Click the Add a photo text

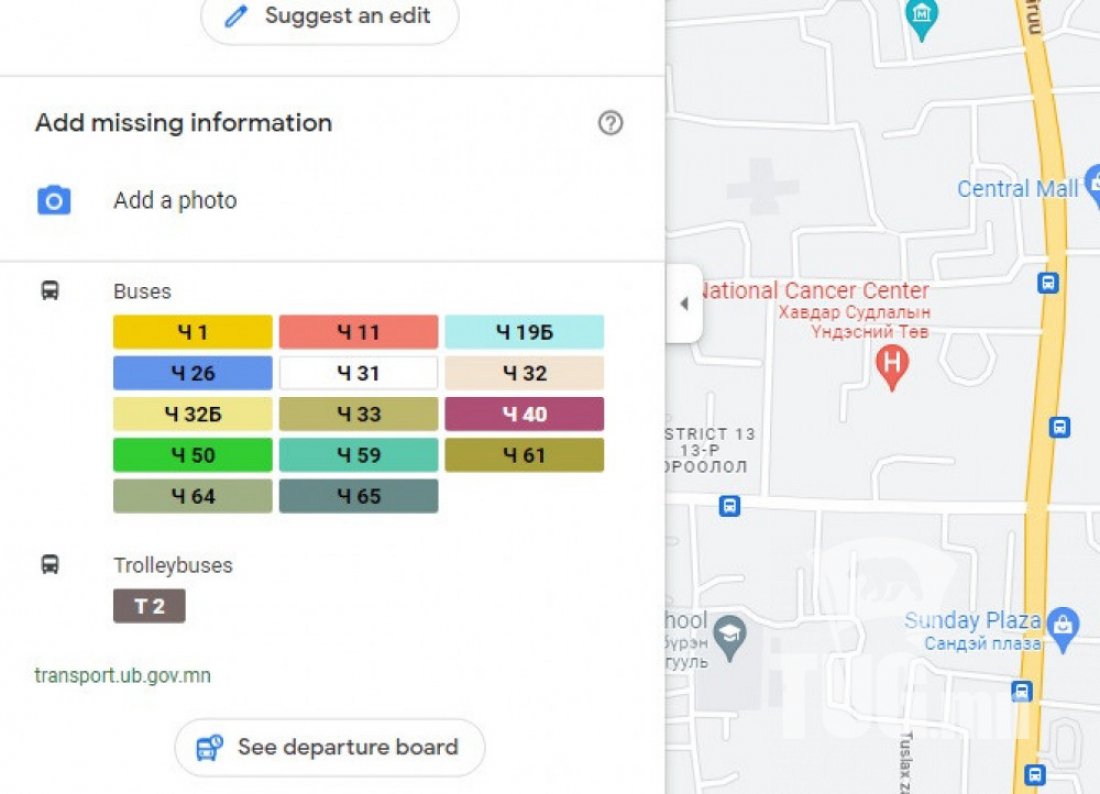(175, 201)
